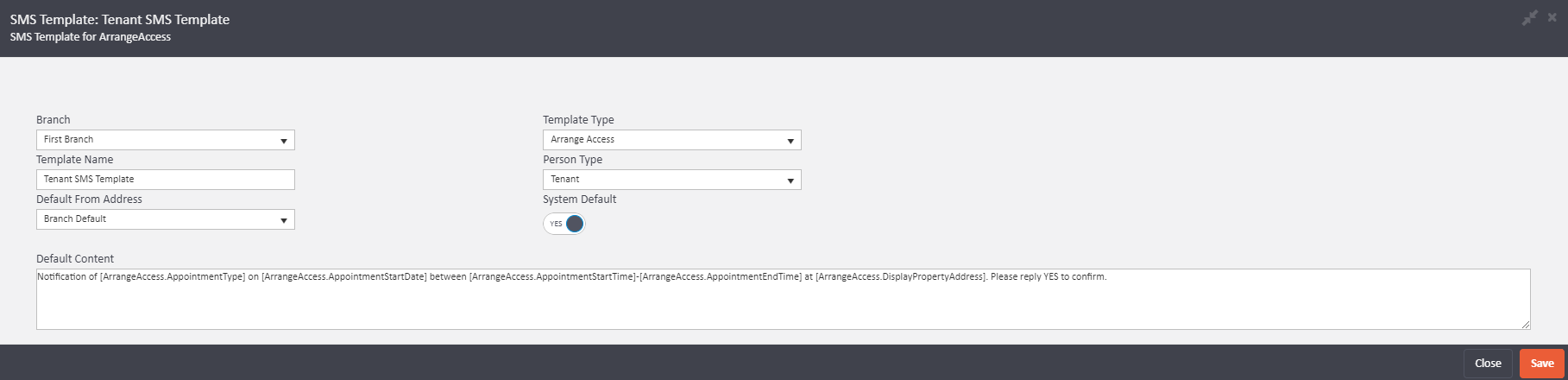
Task: Click the System Default label
Action: point(579,199)
